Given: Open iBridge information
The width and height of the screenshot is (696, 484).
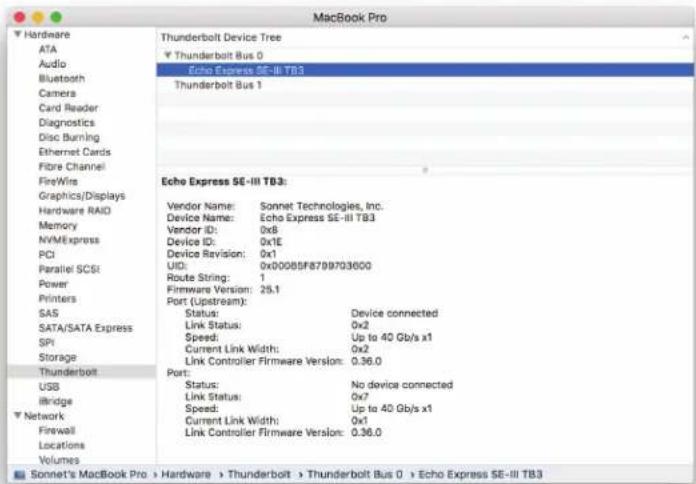Looking at the screenshot, I should tap(55, 401).
